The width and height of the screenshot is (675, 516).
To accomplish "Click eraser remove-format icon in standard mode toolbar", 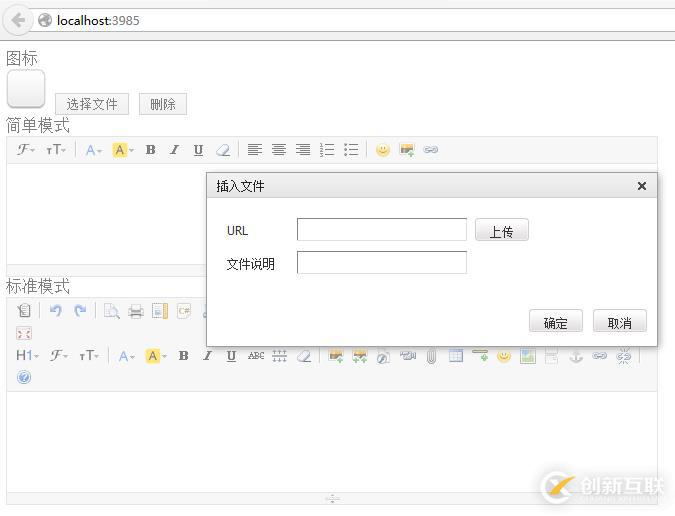I will click(304, 355).
